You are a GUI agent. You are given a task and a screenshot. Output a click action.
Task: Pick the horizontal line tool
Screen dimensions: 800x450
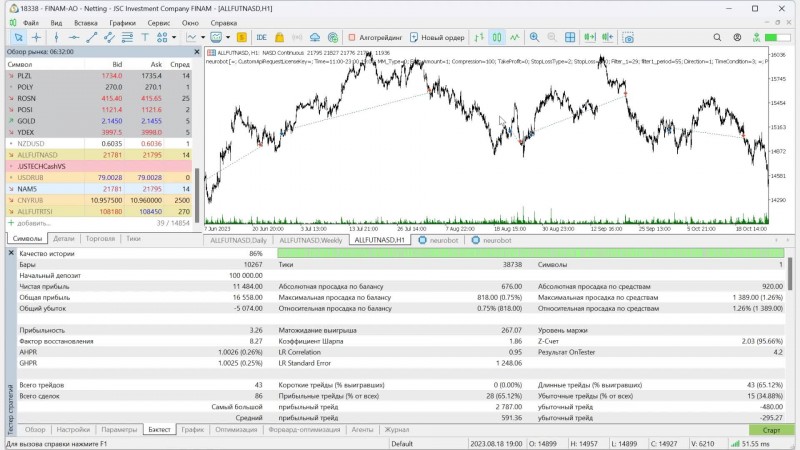[74, 37]
